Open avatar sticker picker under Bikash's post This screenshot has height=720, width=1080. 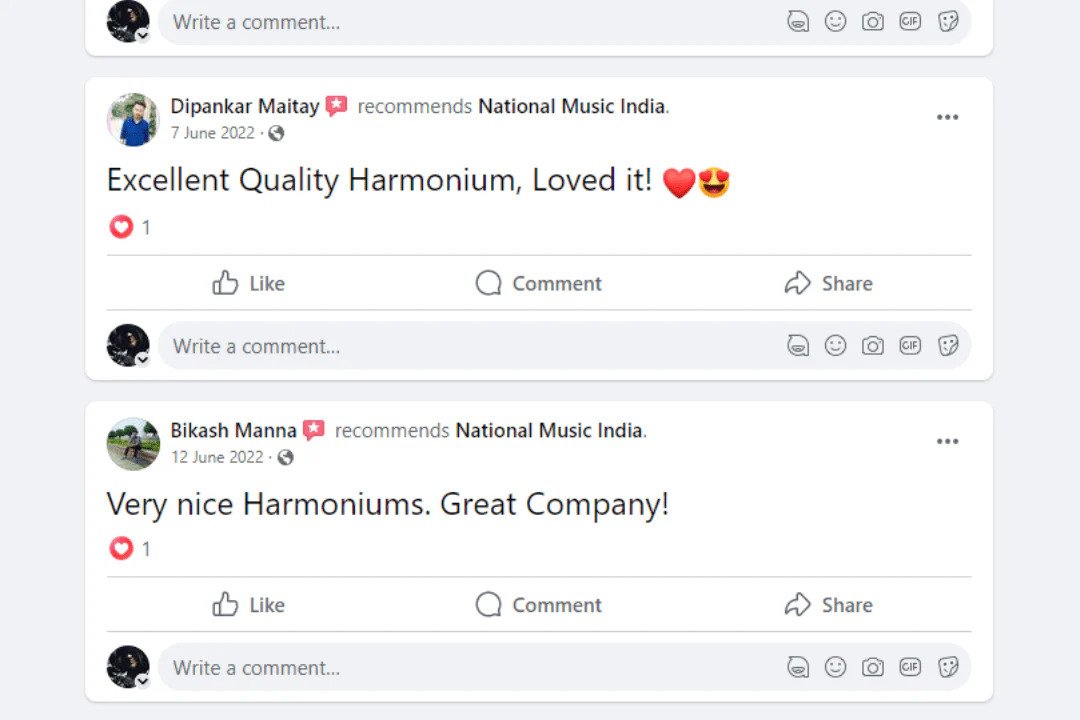[798, 667]
